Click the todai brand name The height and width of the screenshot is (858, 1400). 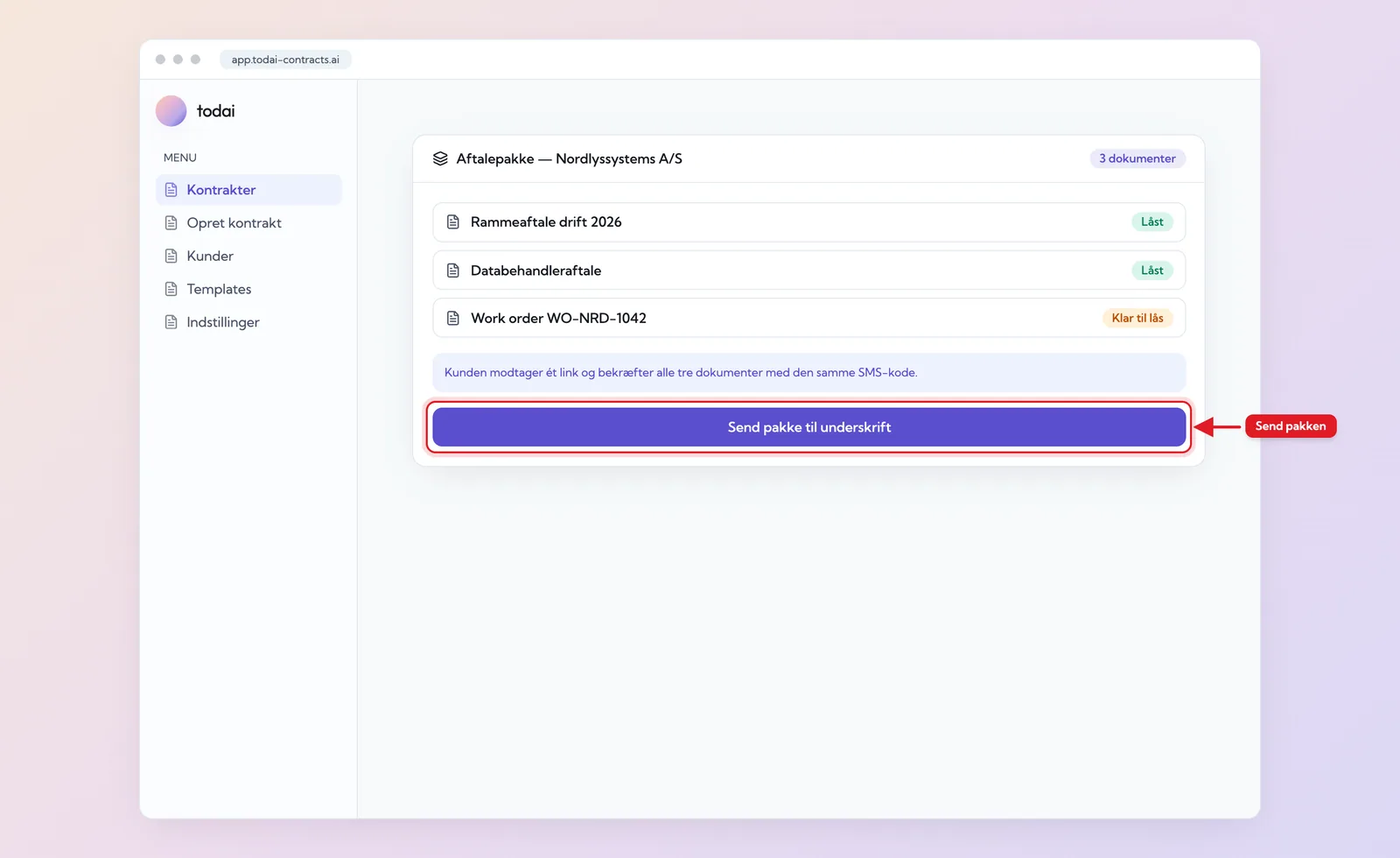[215, 111]
